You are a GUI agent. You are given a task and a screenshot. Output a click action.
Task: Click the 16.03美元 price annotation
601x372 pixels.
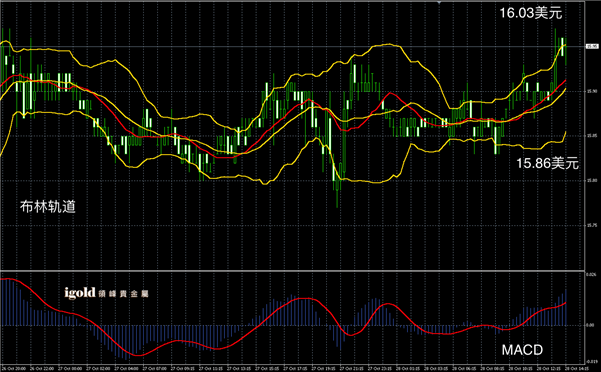(x=531, y=13)
